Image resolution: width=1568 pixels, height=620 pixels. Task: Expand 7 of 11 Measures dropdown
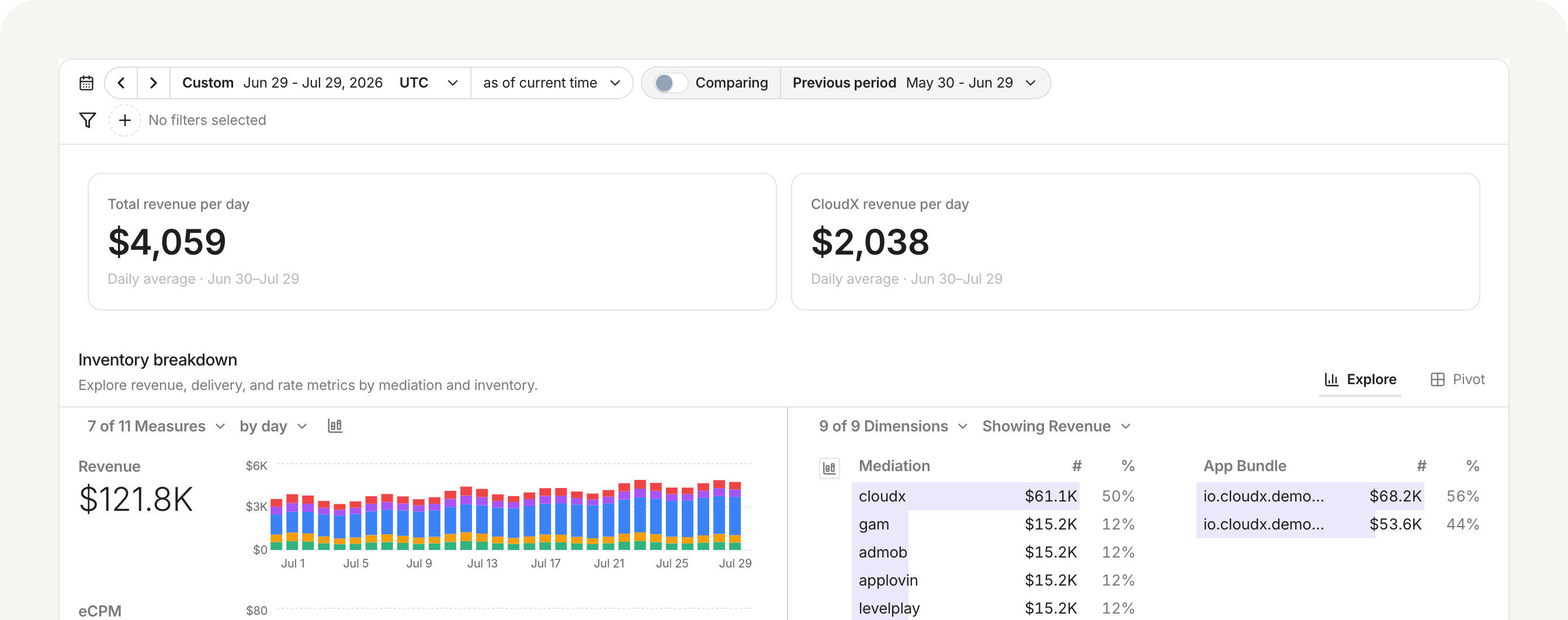(157, 426)
